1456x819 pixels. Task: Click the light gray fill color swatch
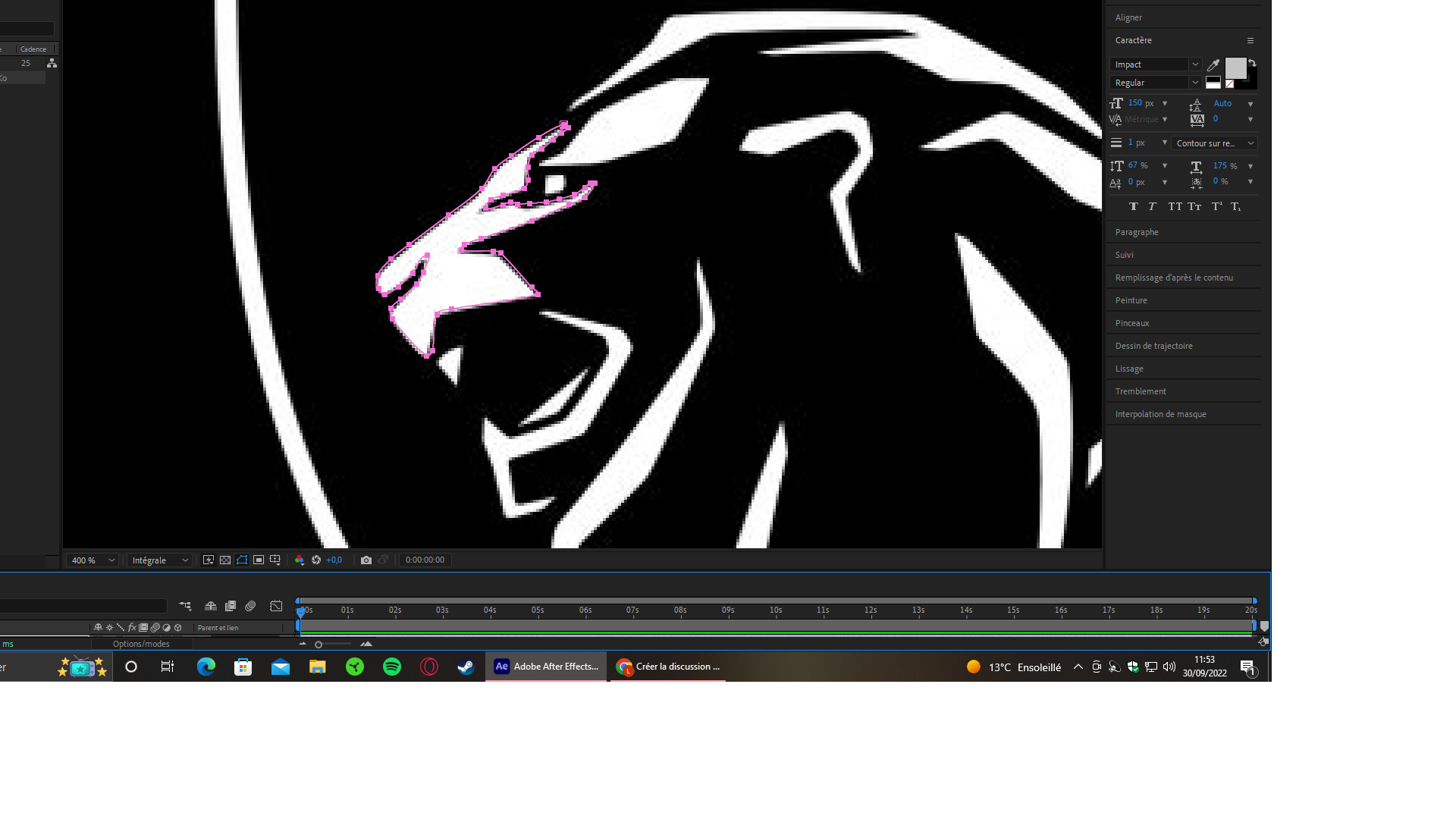1235,68
